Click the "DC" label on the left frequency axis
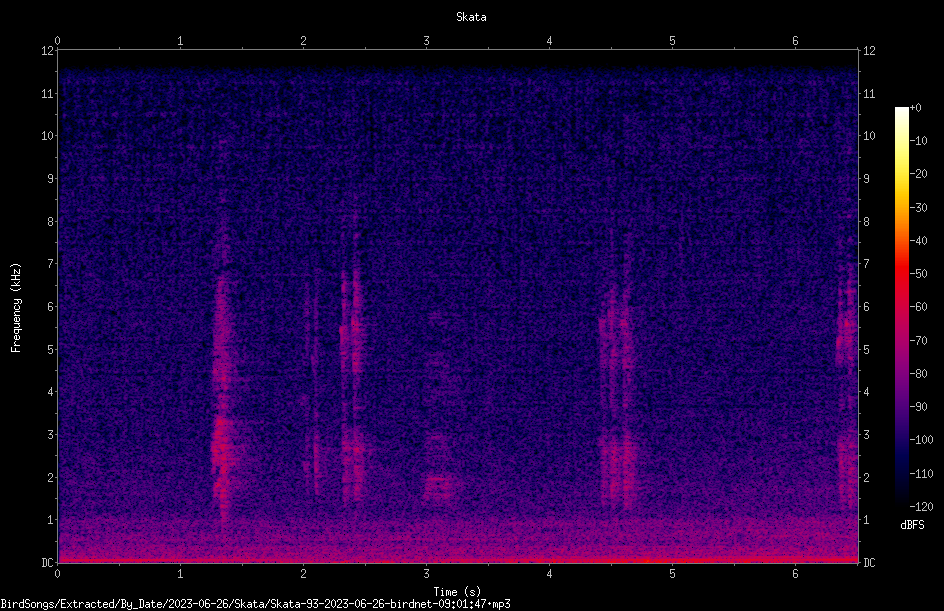This screenshot has width=944, height=611. point(47,563)
